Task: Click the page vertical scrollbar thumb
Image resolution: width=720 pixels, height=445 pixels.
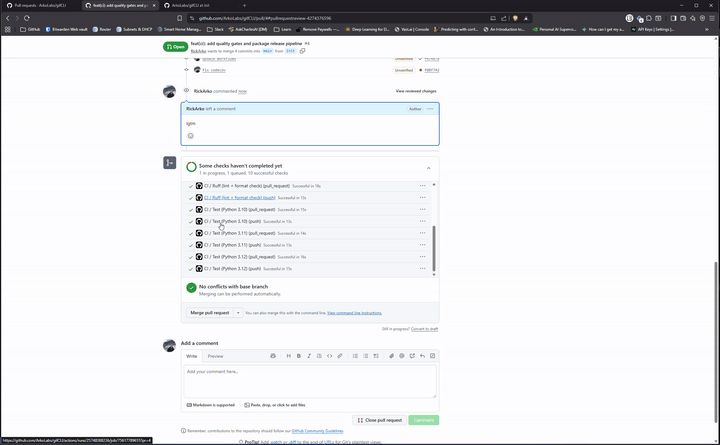Action: coord(716,342)
